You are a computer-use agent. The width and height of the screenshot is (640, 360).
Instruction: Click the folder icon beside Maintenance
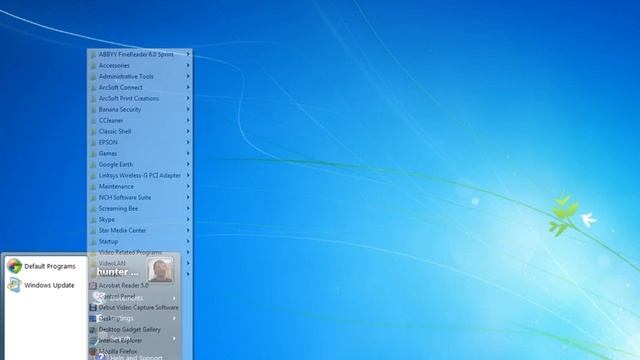[93, 187]
